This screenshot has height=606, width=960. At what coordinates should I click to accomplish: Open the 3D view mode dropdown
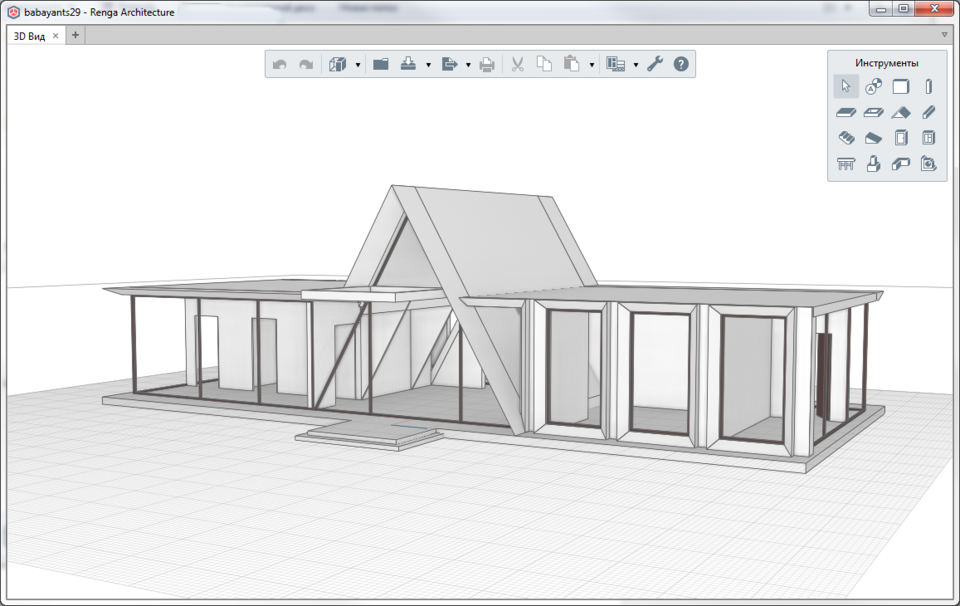coord(356,63)
